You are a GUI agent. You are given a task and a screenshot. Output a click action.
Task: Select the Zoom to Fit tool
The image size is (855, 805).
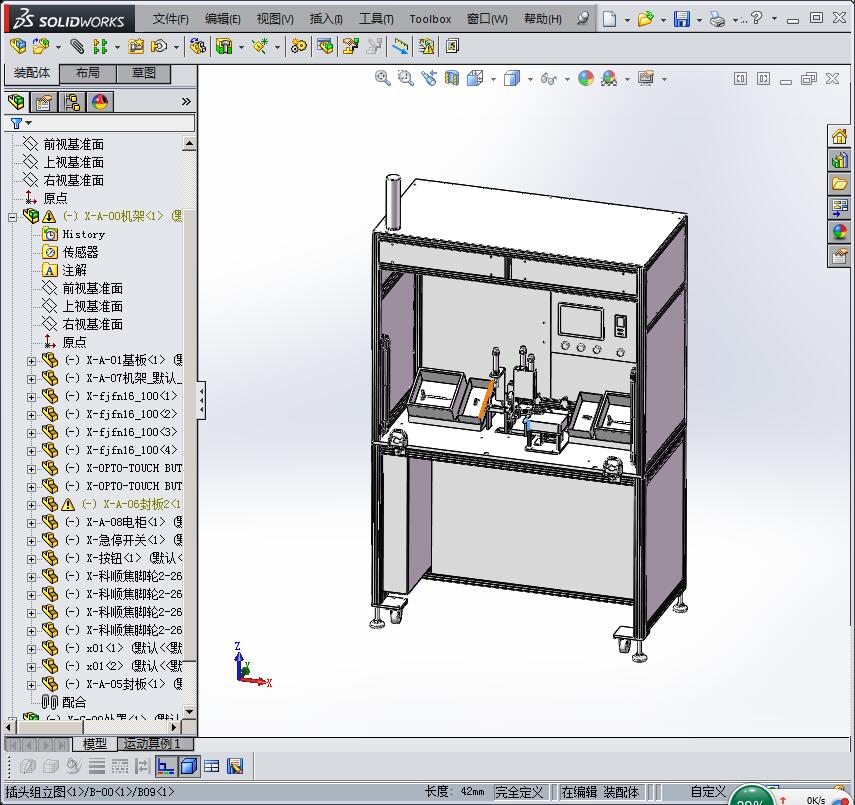tap(383, 78)
